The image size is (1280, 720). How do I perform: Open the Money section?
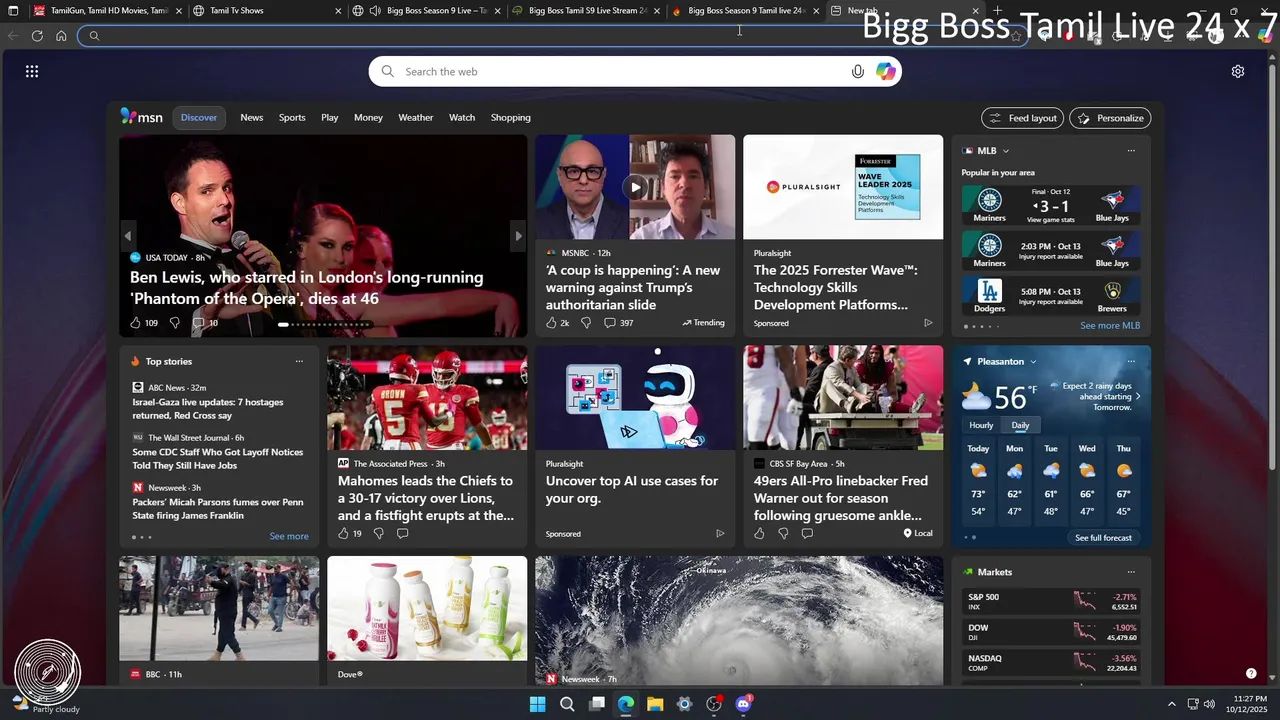(x=368, y=117)
